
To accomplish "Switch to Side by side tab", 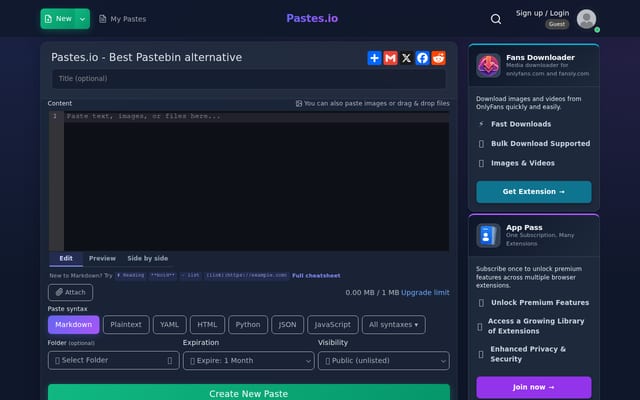I will (147, 258).
